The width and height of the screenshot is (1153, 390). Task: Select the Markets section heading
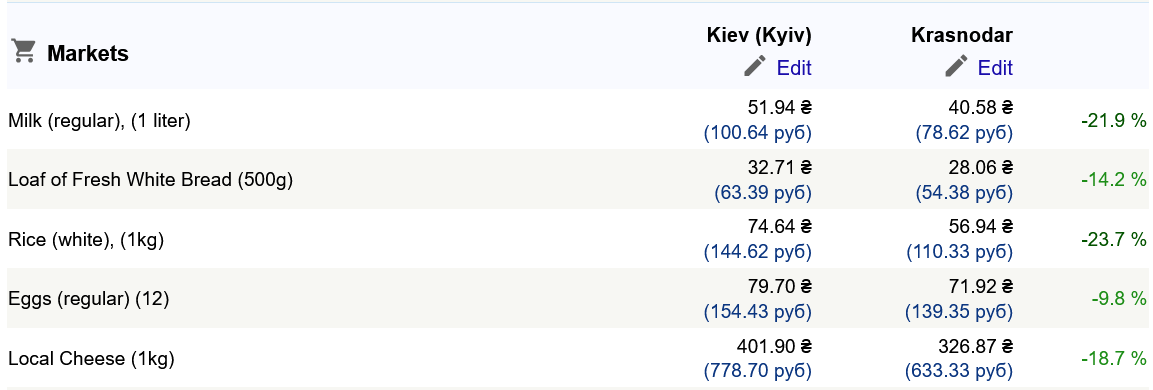[x=88, y=54]
